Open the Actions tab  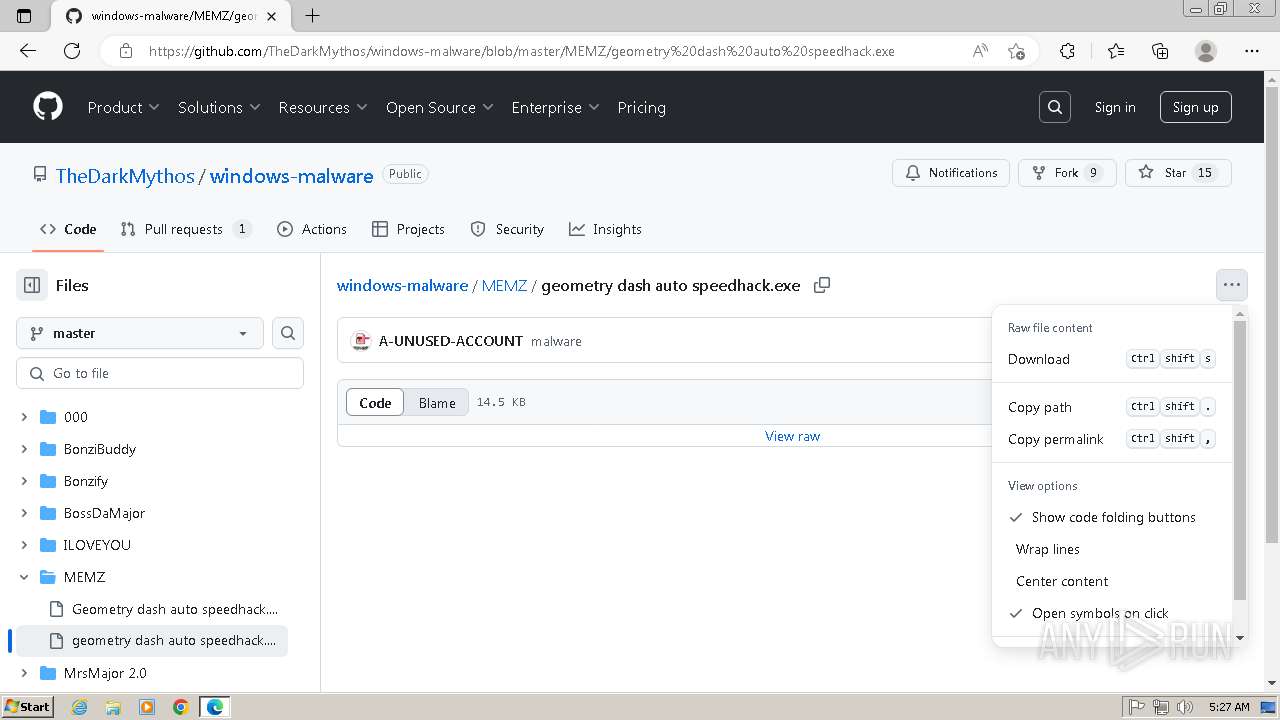[x=312, y=229]
